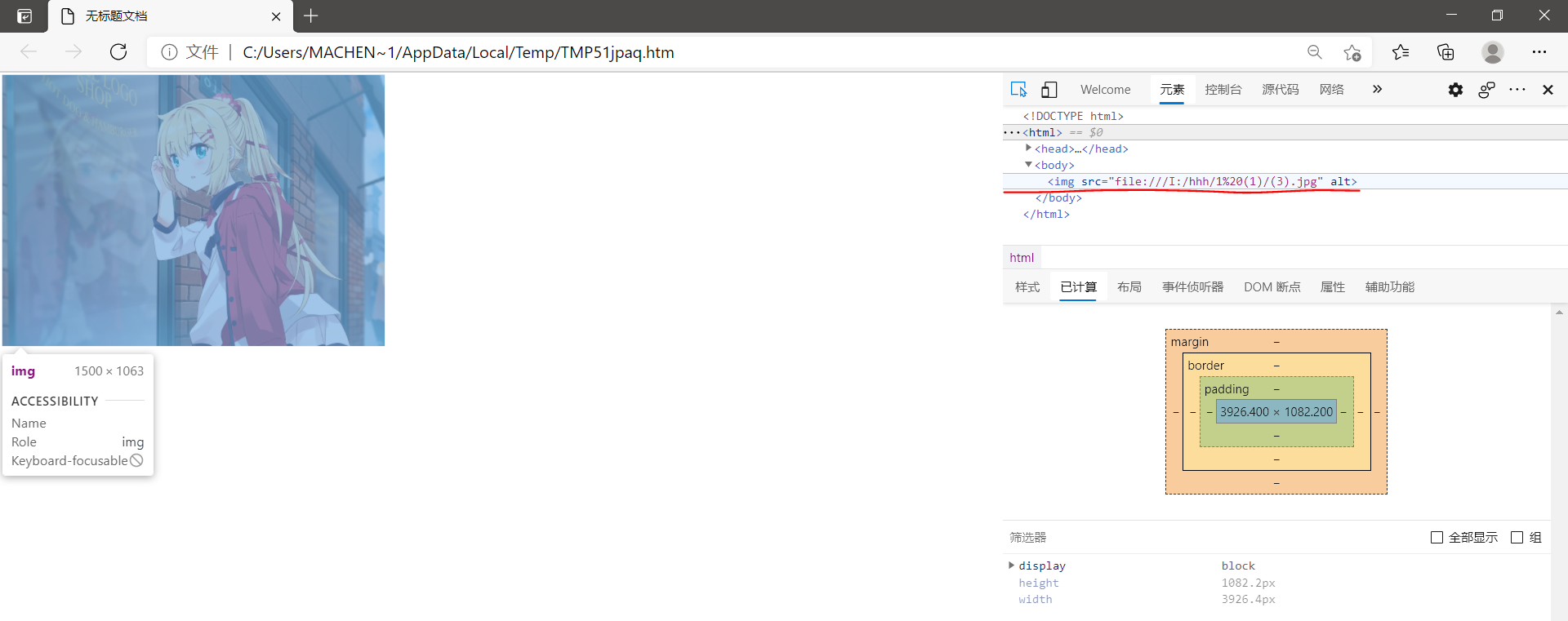The image size is (1568, 621).
Task: Open the 布局 pane tab
Action: [1129, 287]
